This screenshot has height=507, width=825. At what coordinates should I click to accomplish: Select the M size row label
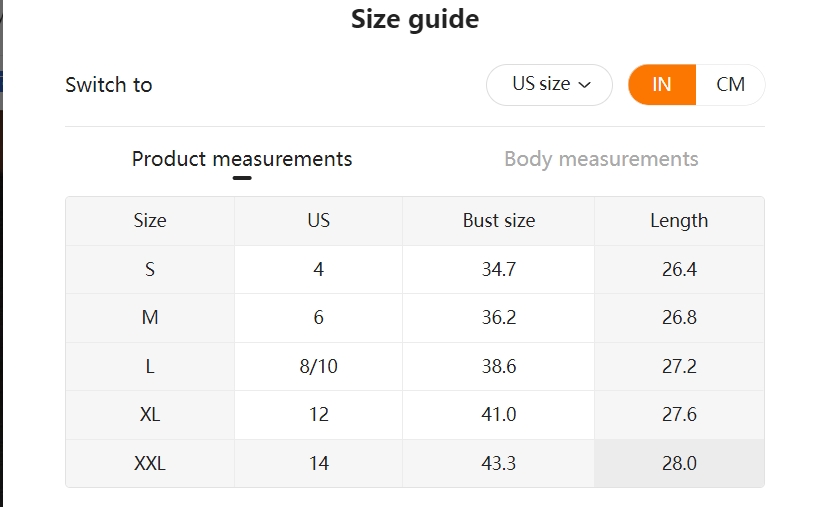coord(150,318)
